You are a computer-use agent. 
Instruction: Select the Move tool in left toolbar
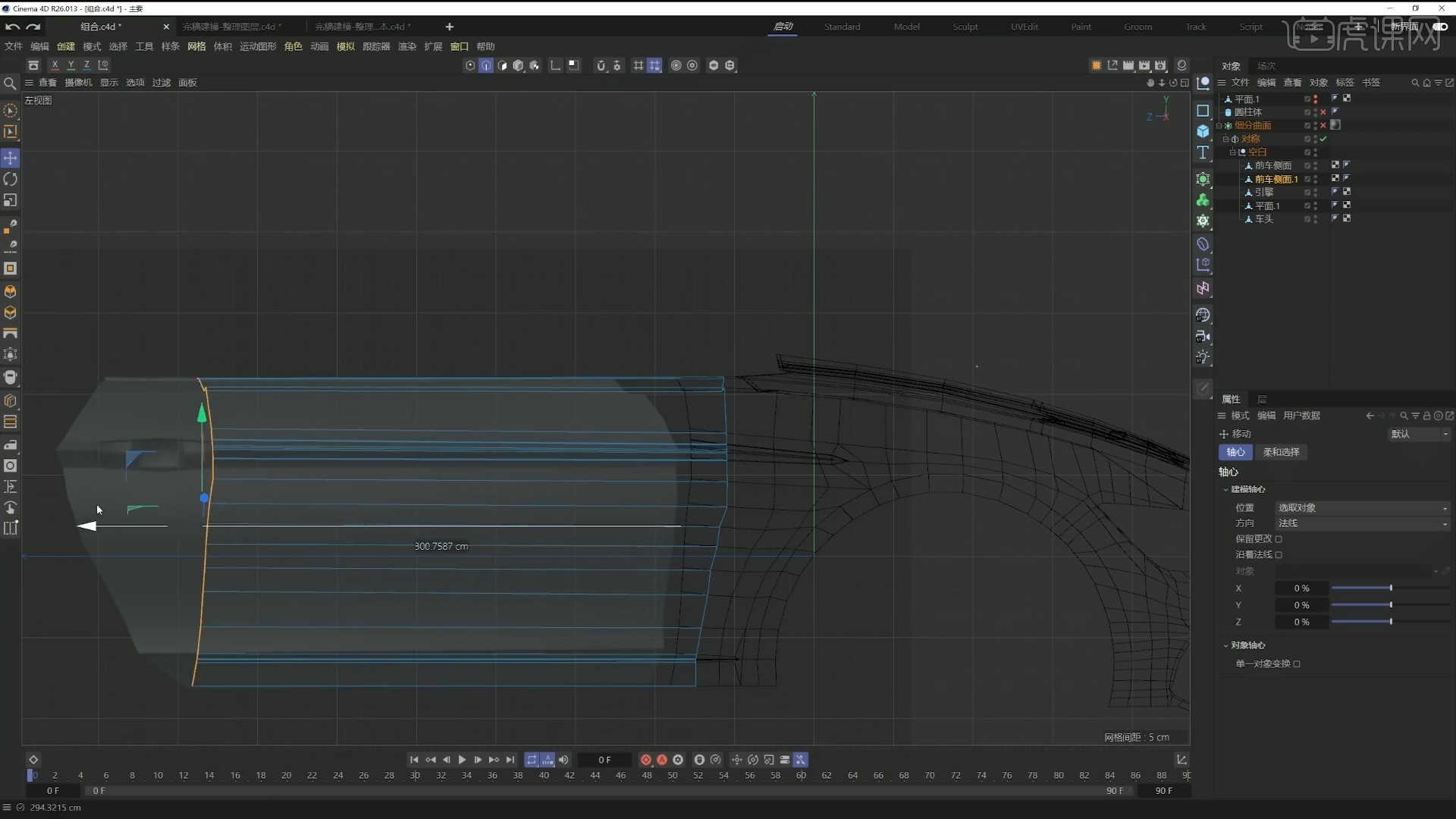[11, 158]
